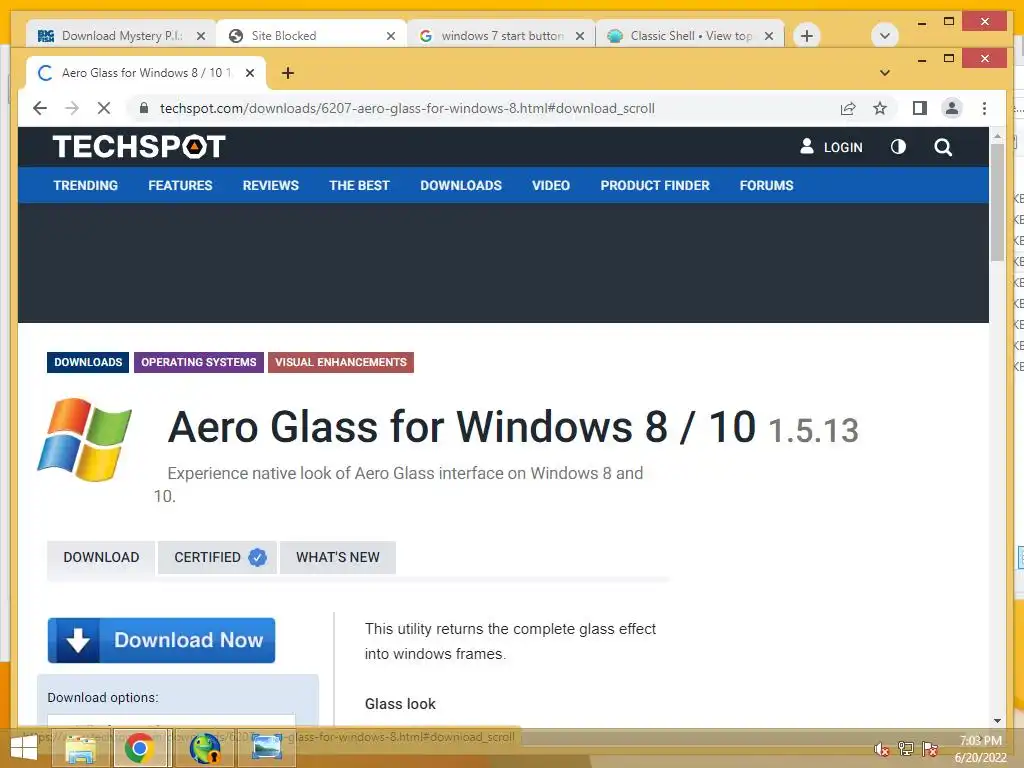1024x768 pixels.
Task: Open File Explorer from the taskbar
Action: (x=80, y=748)
